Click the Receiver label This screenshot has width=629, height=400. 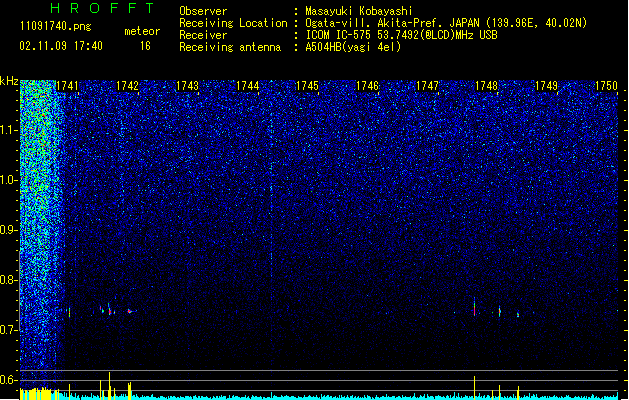point(203,35)
